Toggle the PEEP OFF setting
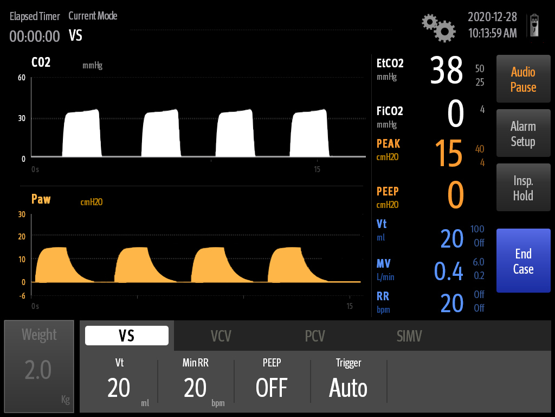The image size is (555, 417). pyautogui.click(x=272, y=382)
